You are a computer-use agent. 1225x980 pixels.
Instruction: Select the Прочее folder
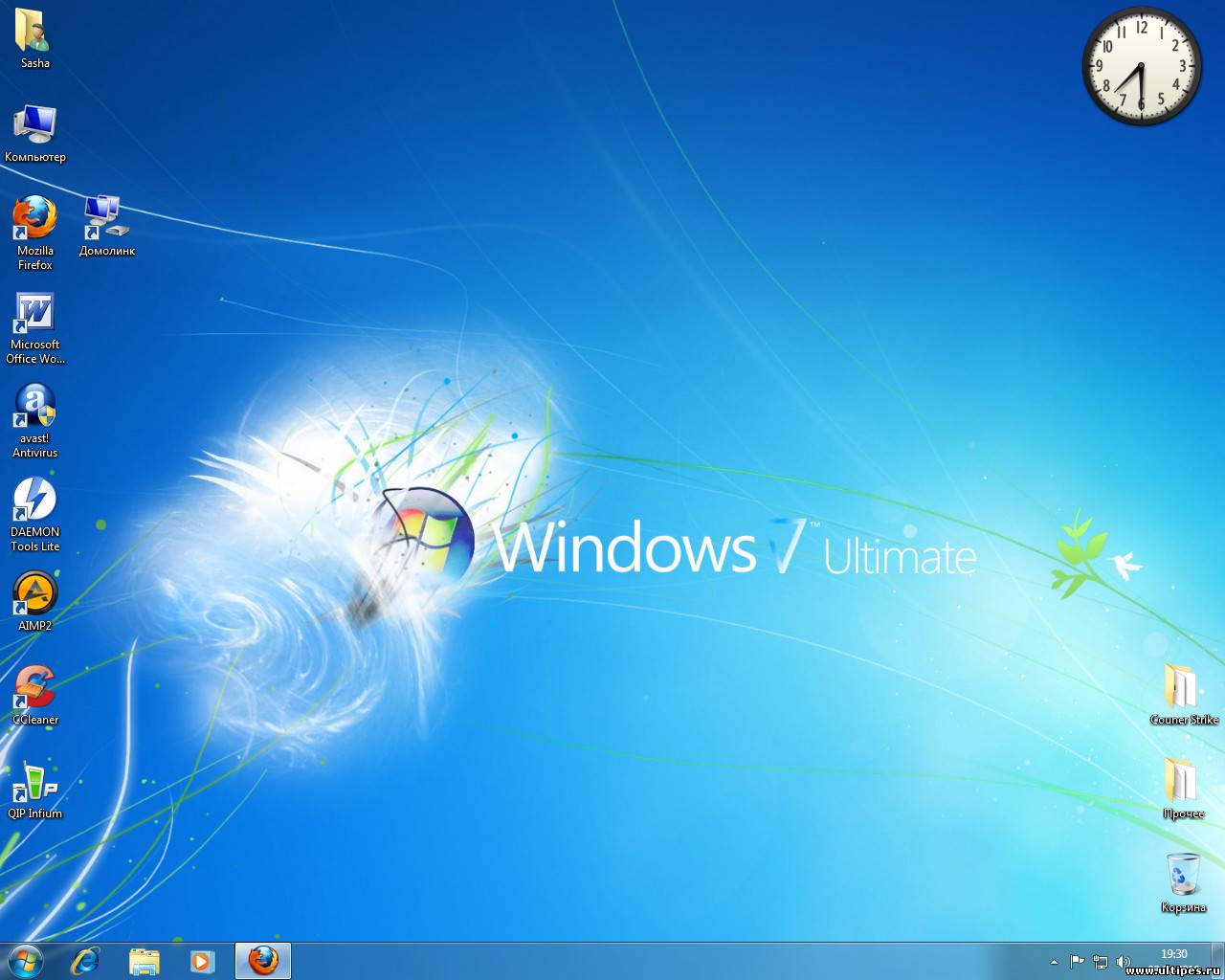coord(1183,782)
